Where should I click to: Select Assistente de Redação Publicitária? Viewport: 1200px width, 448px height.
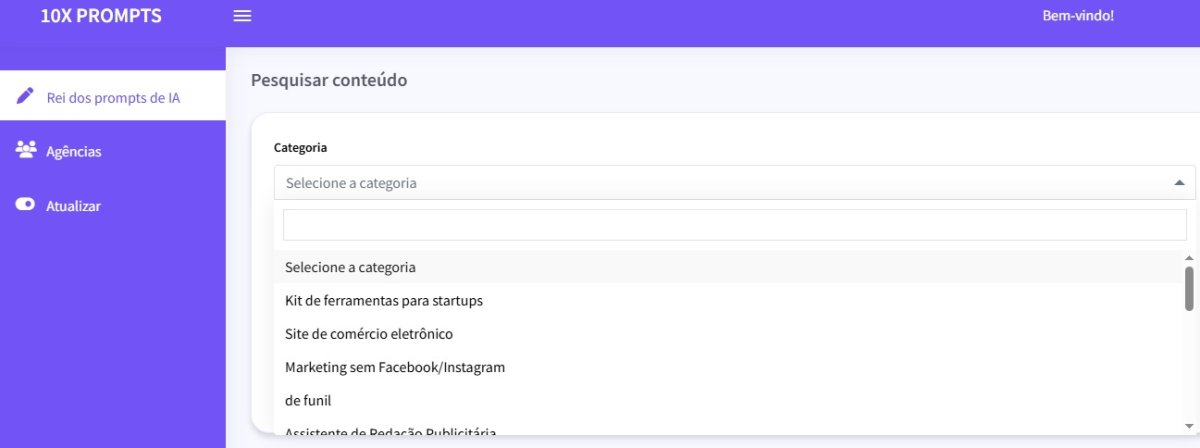728,430
